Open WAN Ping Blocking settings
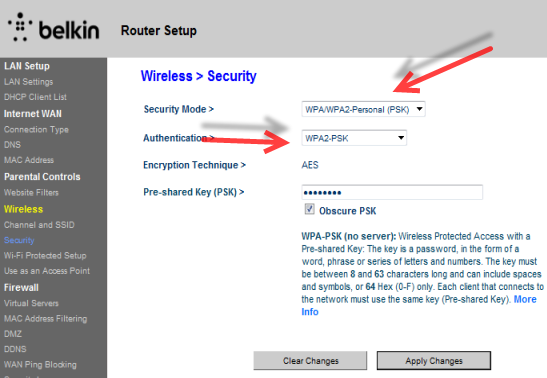 pyautogui.click(x=40, y=365)
